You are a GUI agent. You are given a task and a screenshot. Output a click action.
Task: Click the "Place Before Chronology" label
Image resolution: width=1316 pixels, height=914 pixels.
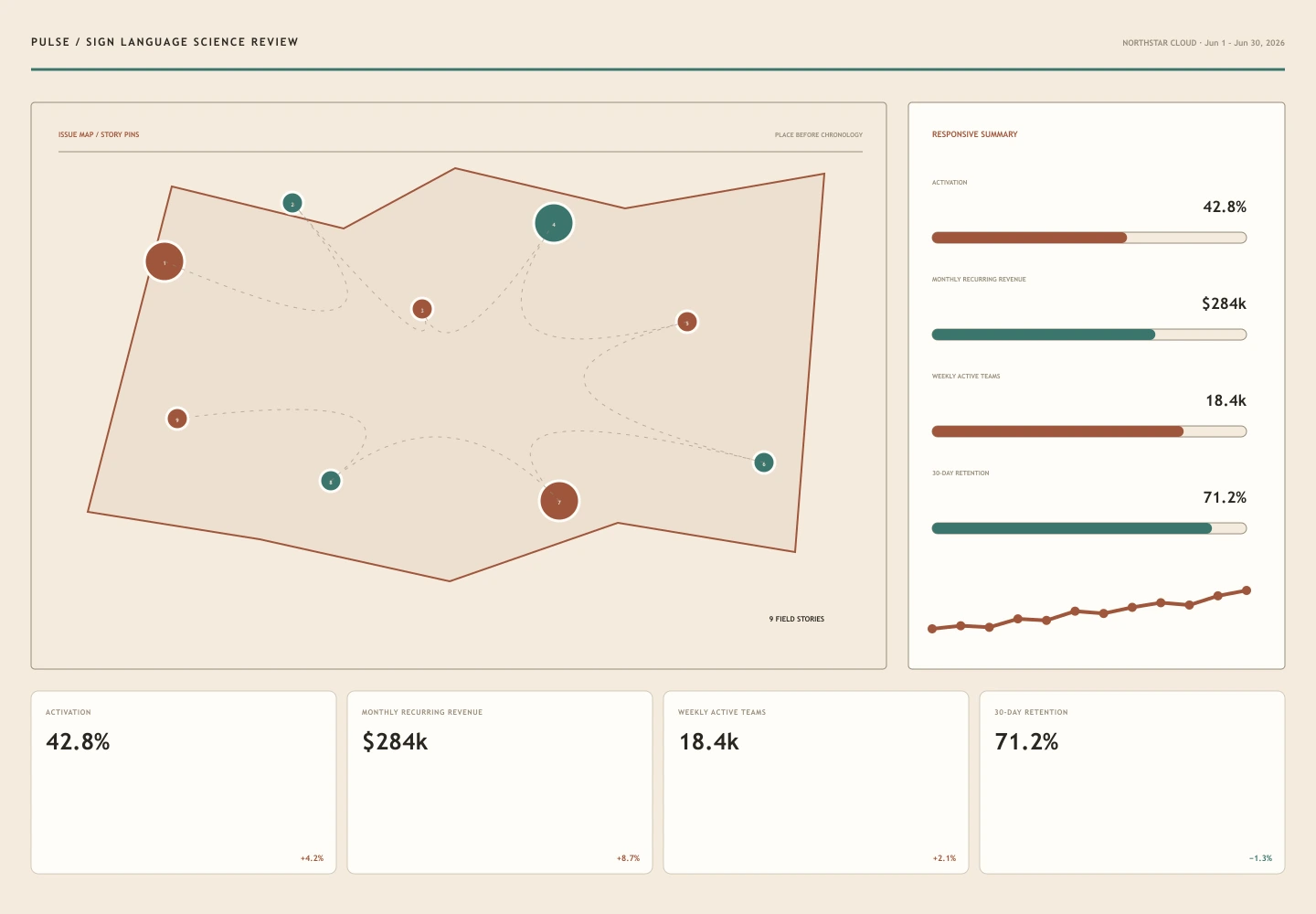[x=819, y=134]
